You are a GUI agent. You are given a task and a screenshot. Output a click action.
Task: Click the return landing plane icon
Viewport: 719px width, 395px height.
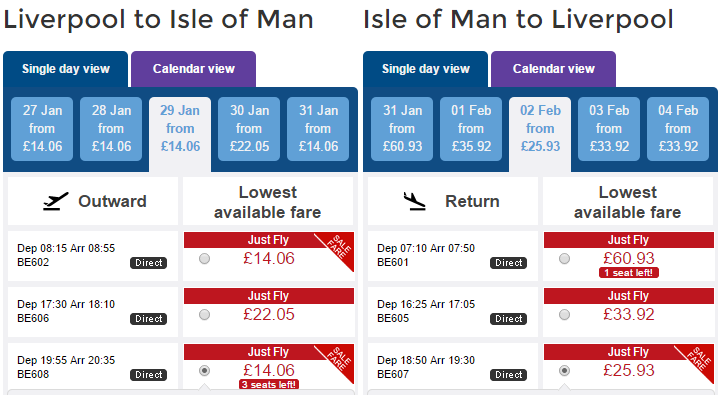[x=415, y=201]
